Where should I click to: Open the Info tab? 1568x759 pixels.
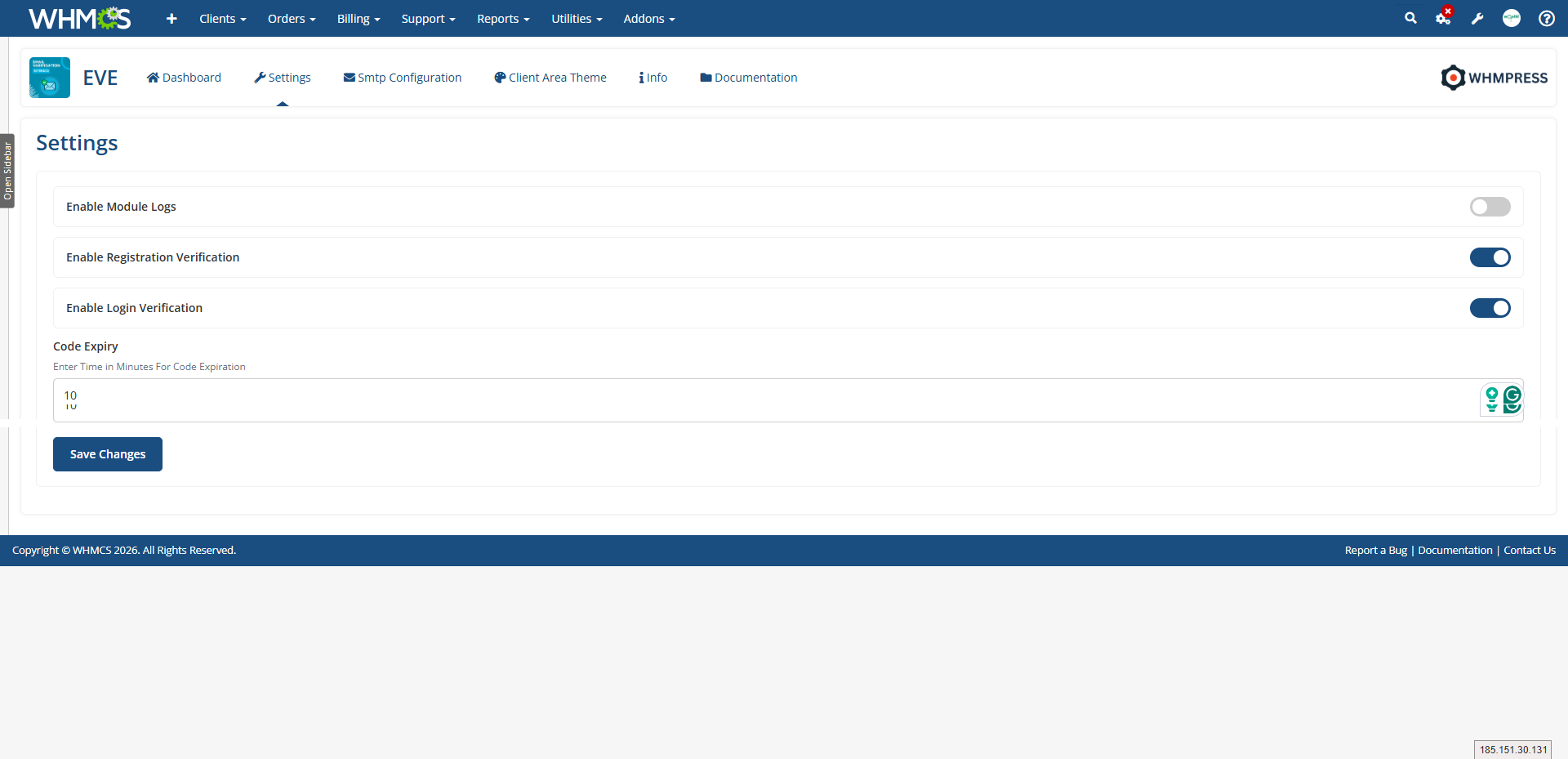pos(653,78)
